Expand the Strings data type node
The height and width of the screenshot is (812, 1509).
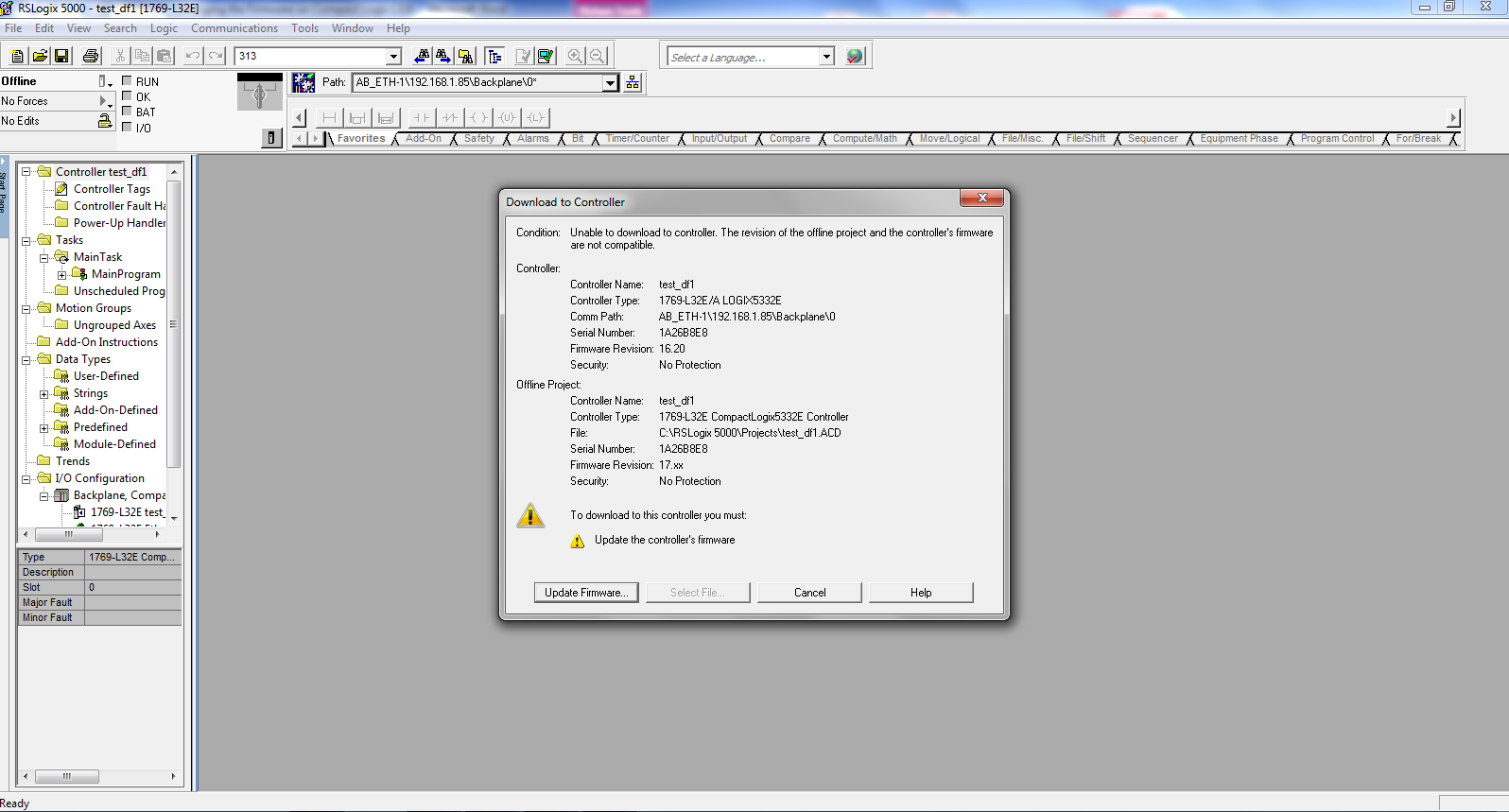(43, 393)
